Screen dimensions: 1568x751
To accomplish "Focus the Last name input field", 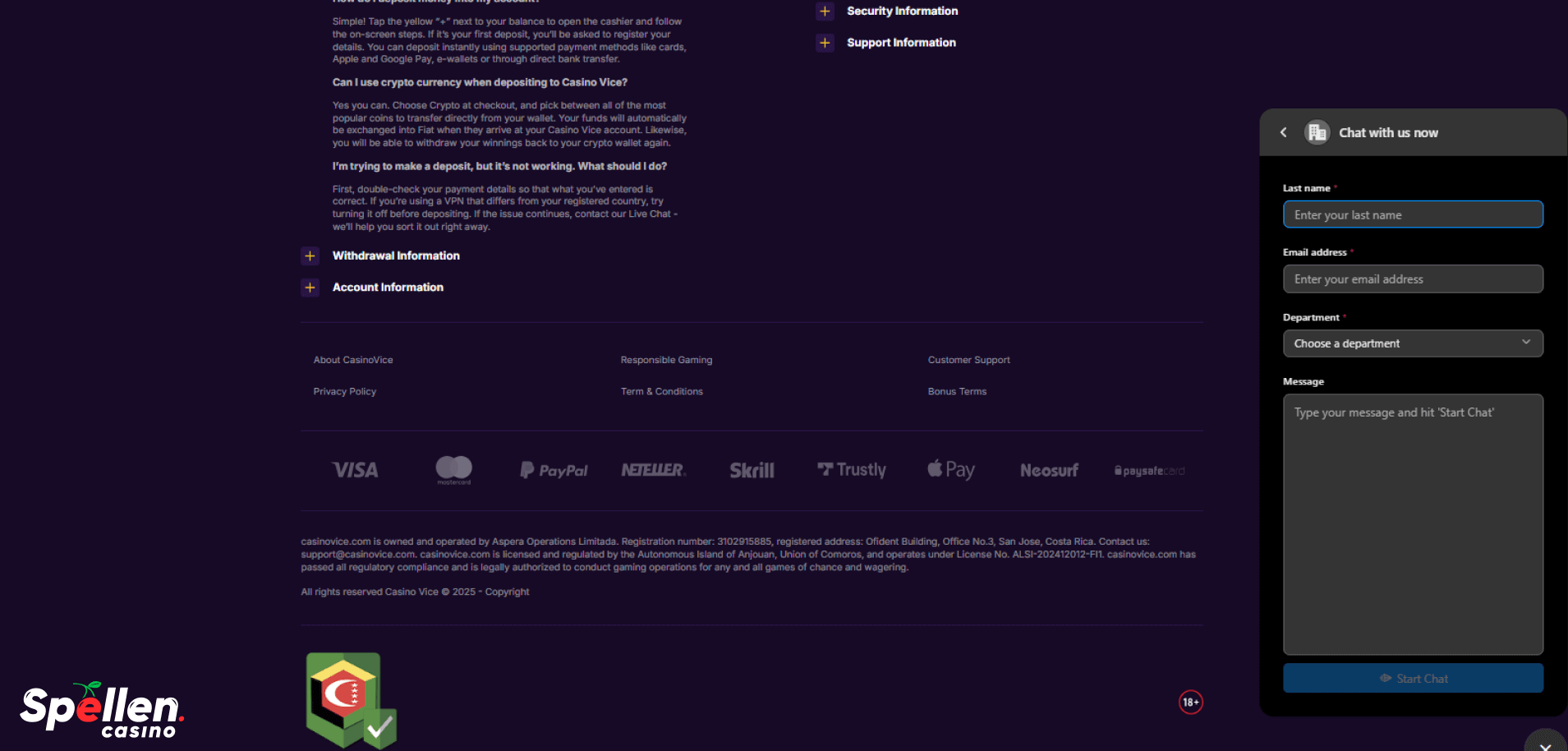I will coord(1412,214).
